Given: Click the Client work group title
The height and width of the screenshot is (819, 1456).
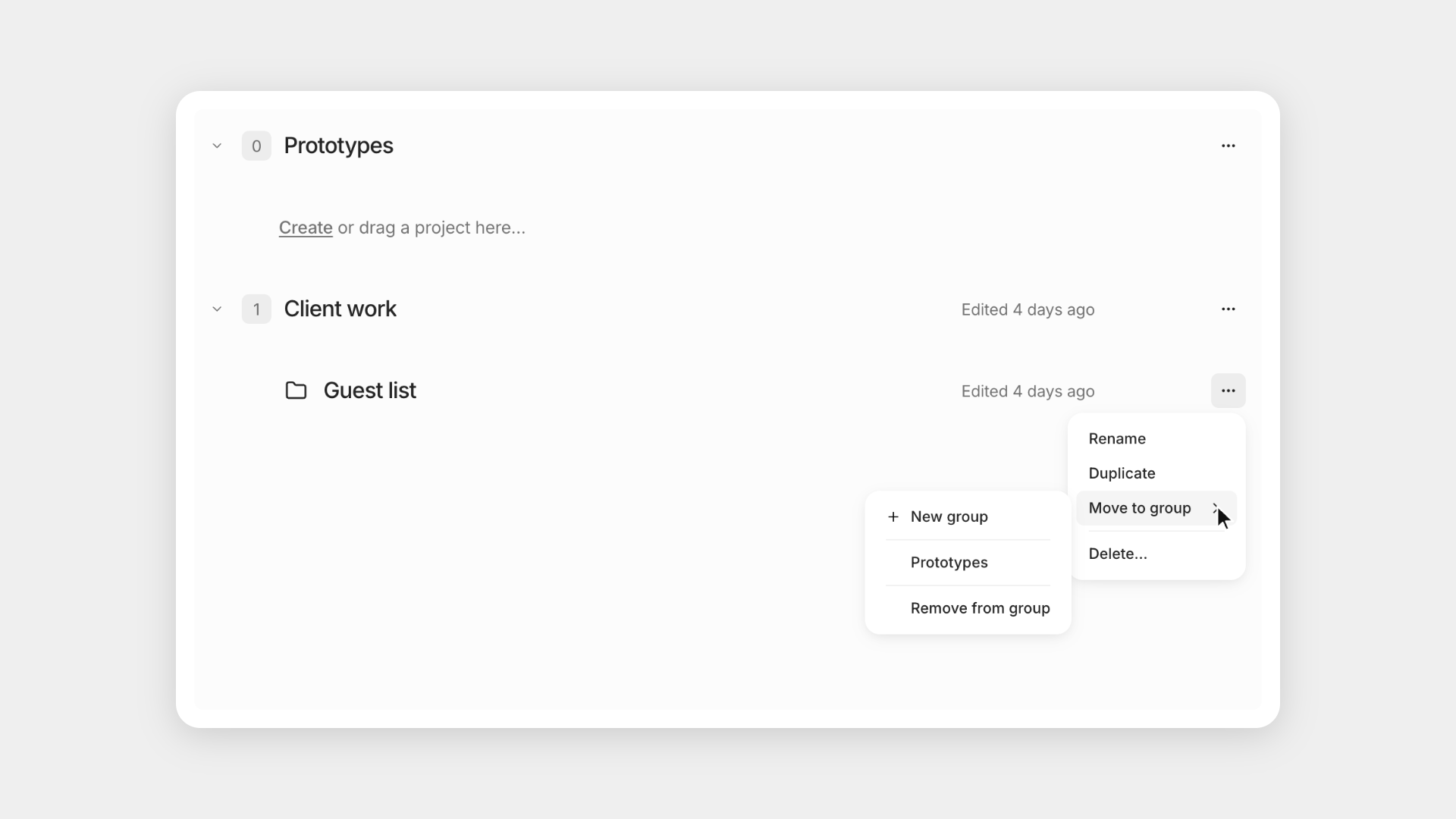Looking at the screenshot, I should 340,309.
